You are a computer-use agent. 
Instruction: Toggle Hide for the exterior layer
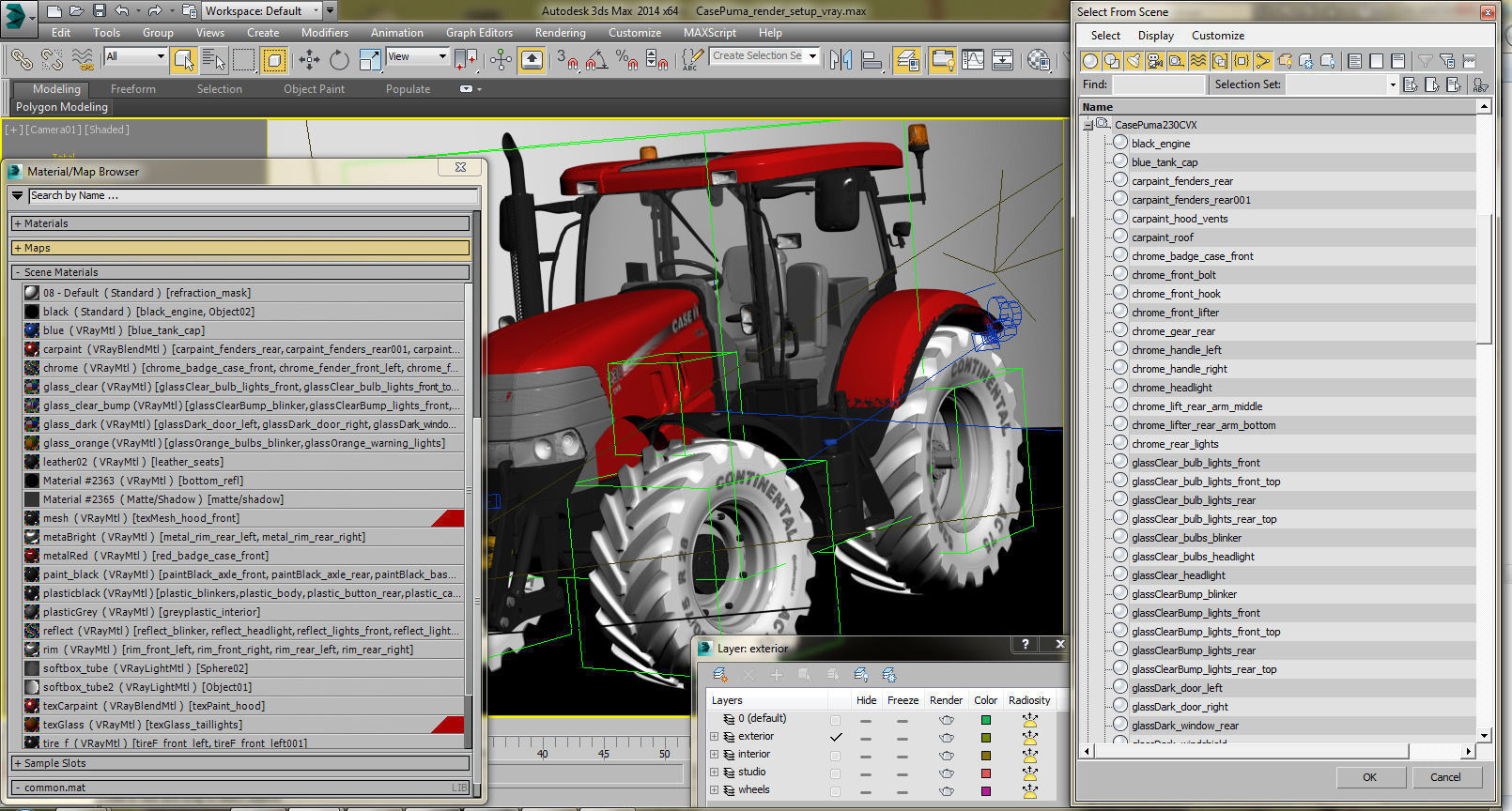click(866, 738)
